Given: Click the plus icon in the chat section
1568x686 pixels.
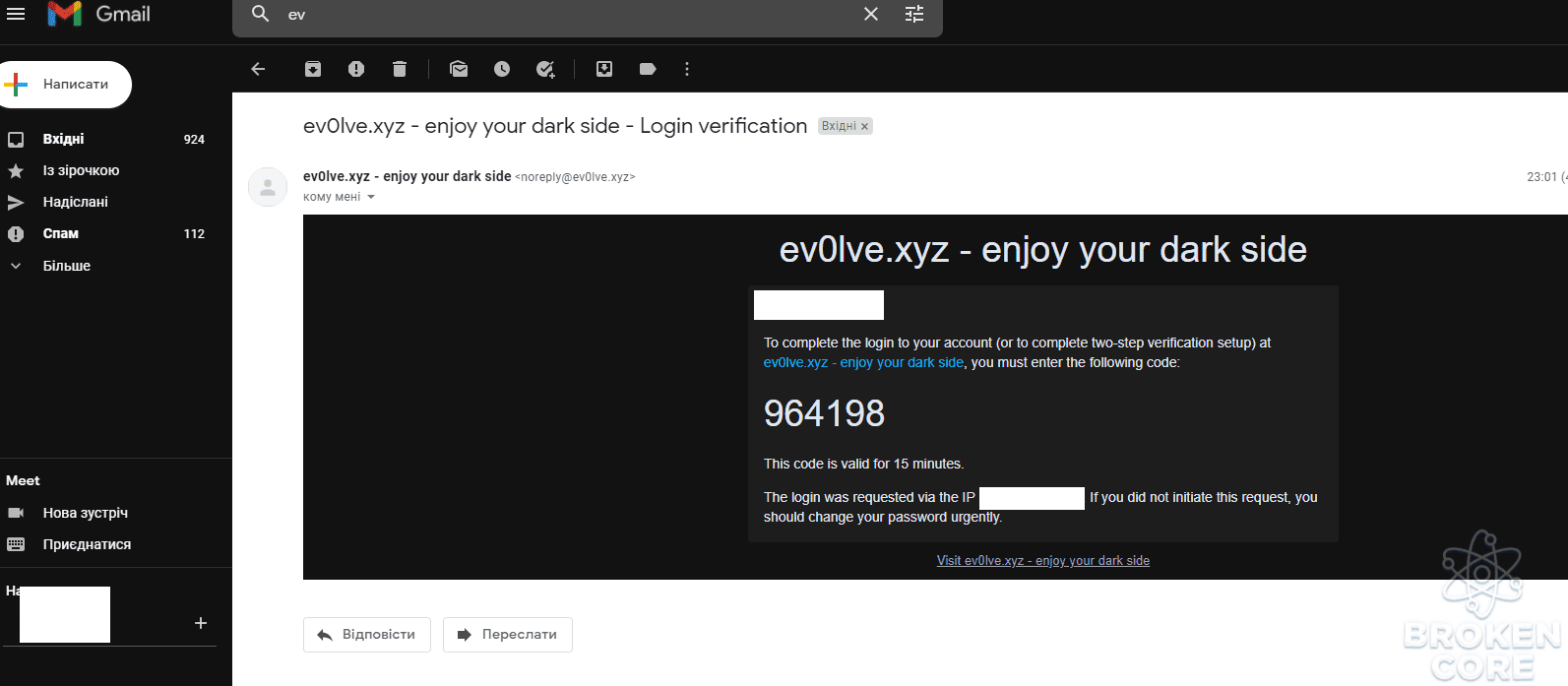Looking at the screenshot, I should pyautogui.click(x=201, y=623).
